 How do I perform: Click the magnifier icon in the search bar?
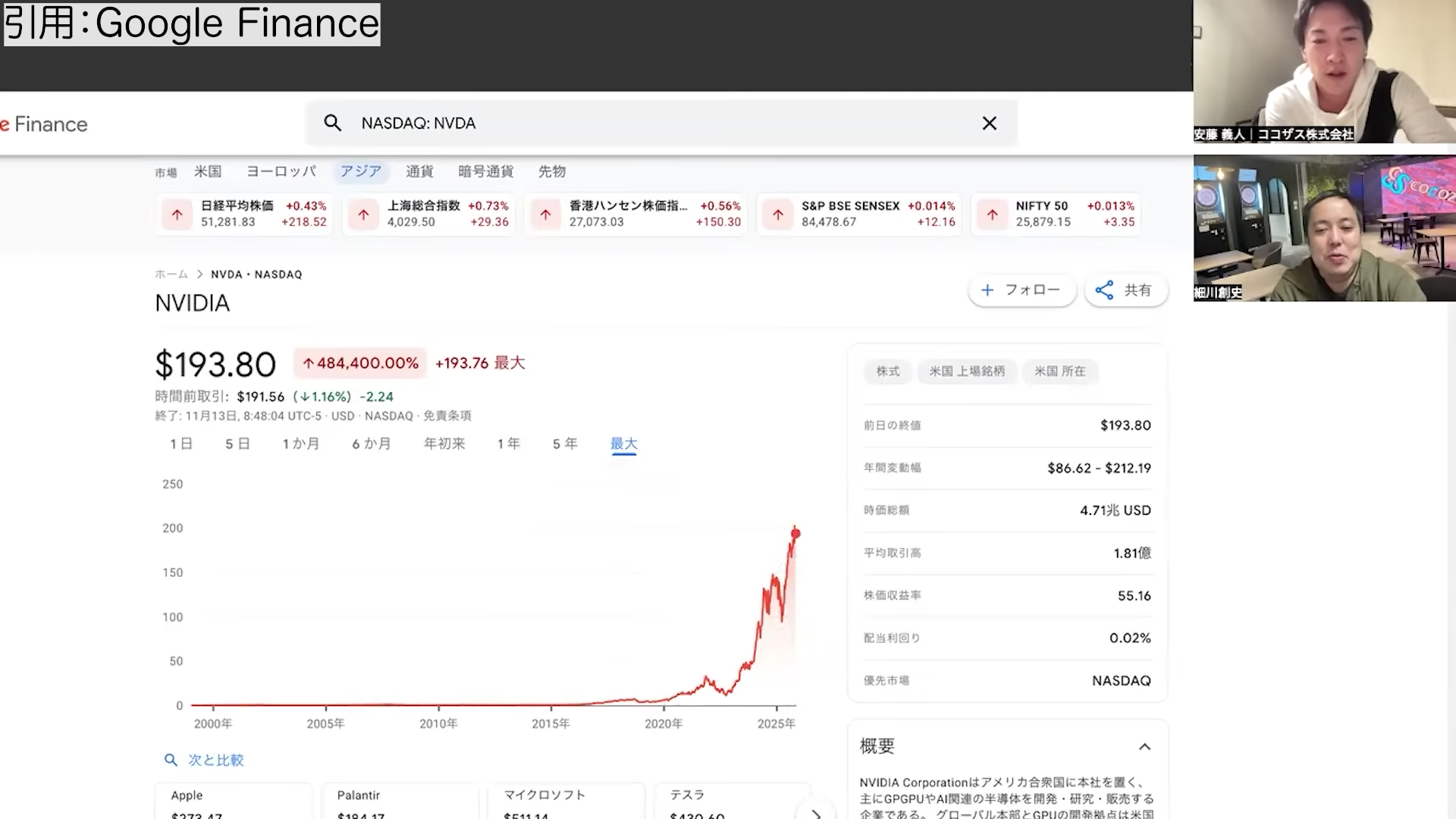tap(333, 123)
